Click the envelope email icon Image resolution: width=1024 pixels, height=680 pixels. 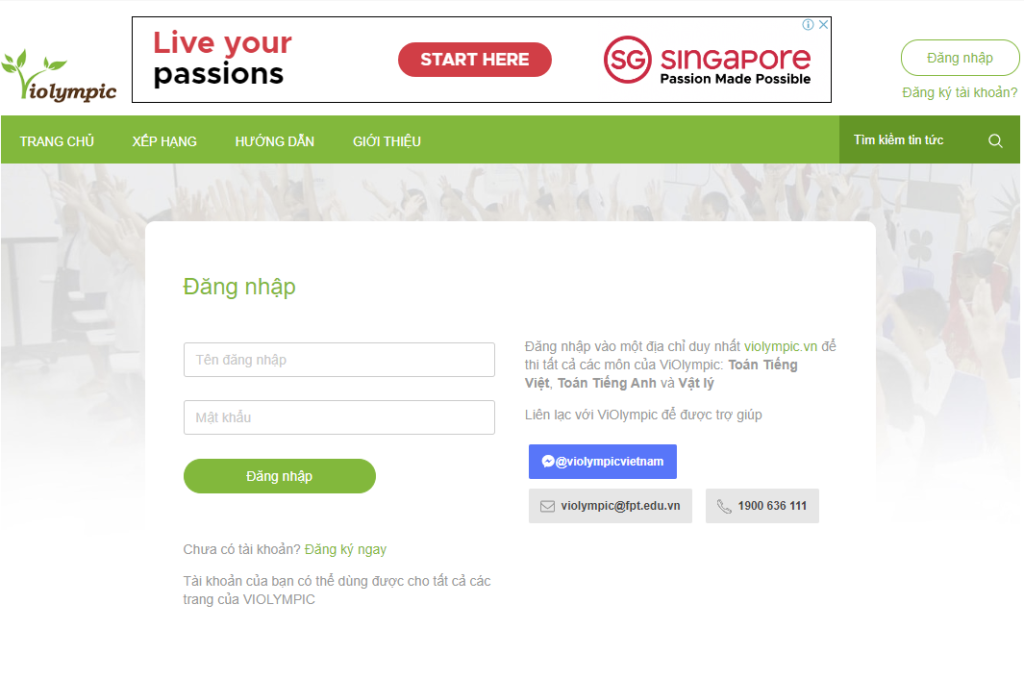click(547, 506)
